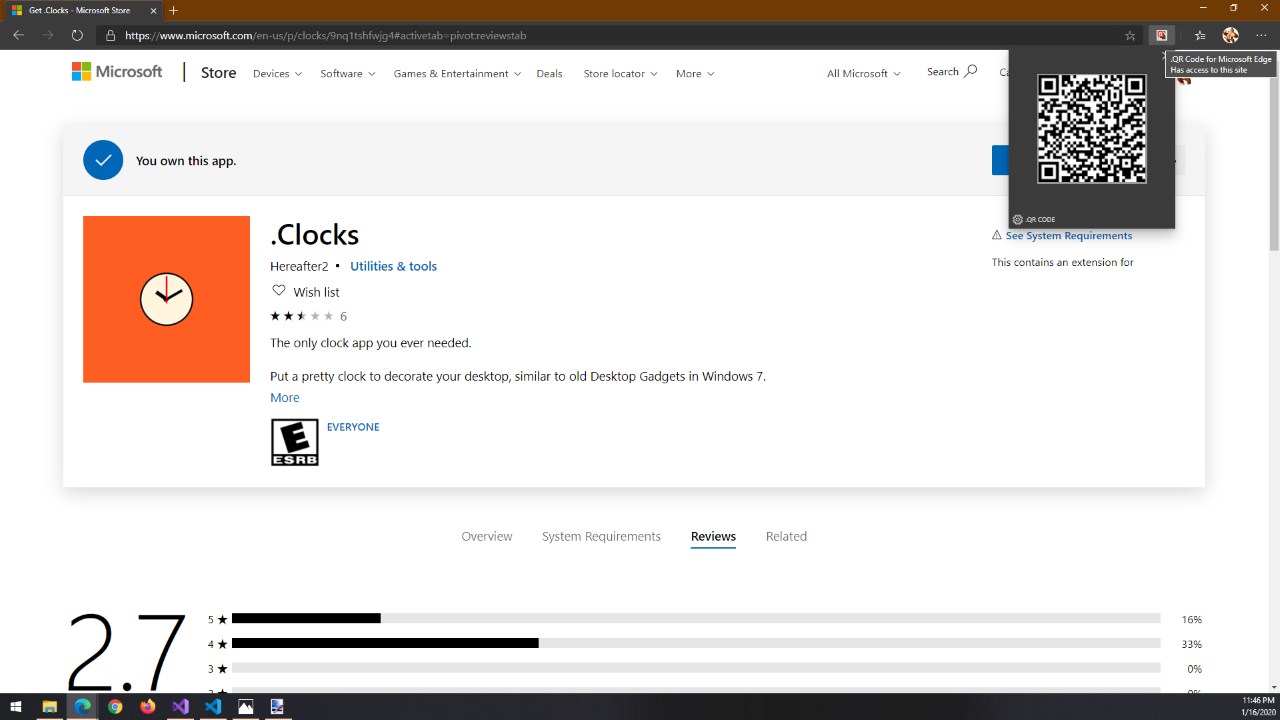Click the .Clocks app title
The width and height of the screenshot is (1280, 720).
click(x=314, y=234)
